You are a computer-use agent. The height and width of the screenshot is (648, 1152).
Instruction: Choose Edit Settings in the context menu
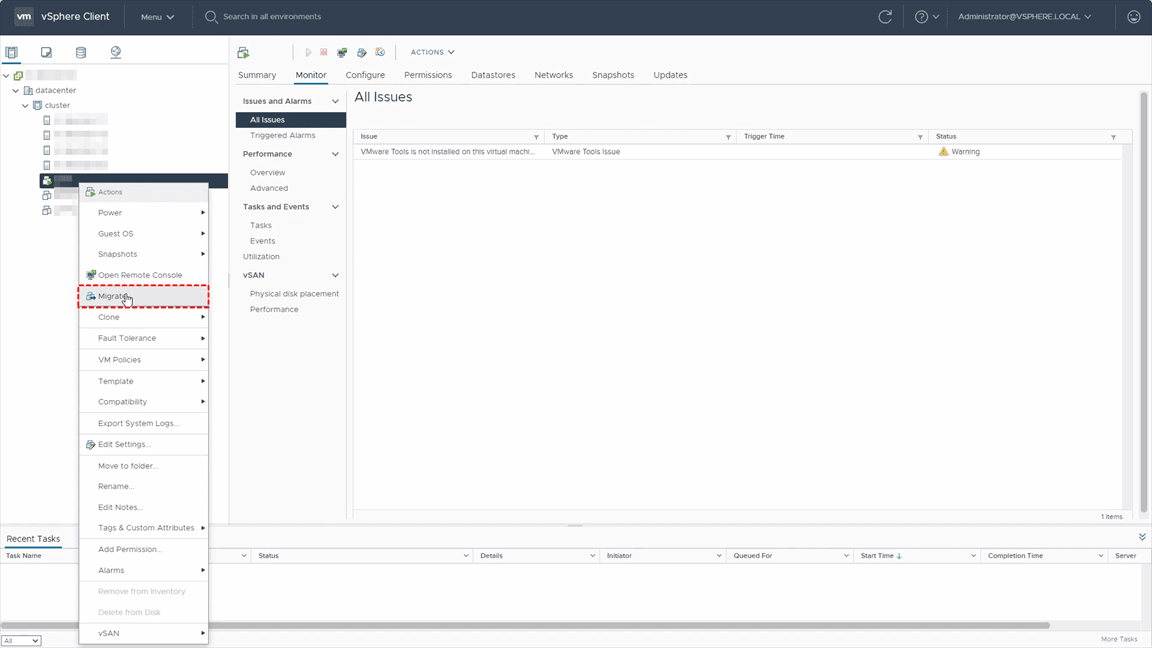pos(124,444)
